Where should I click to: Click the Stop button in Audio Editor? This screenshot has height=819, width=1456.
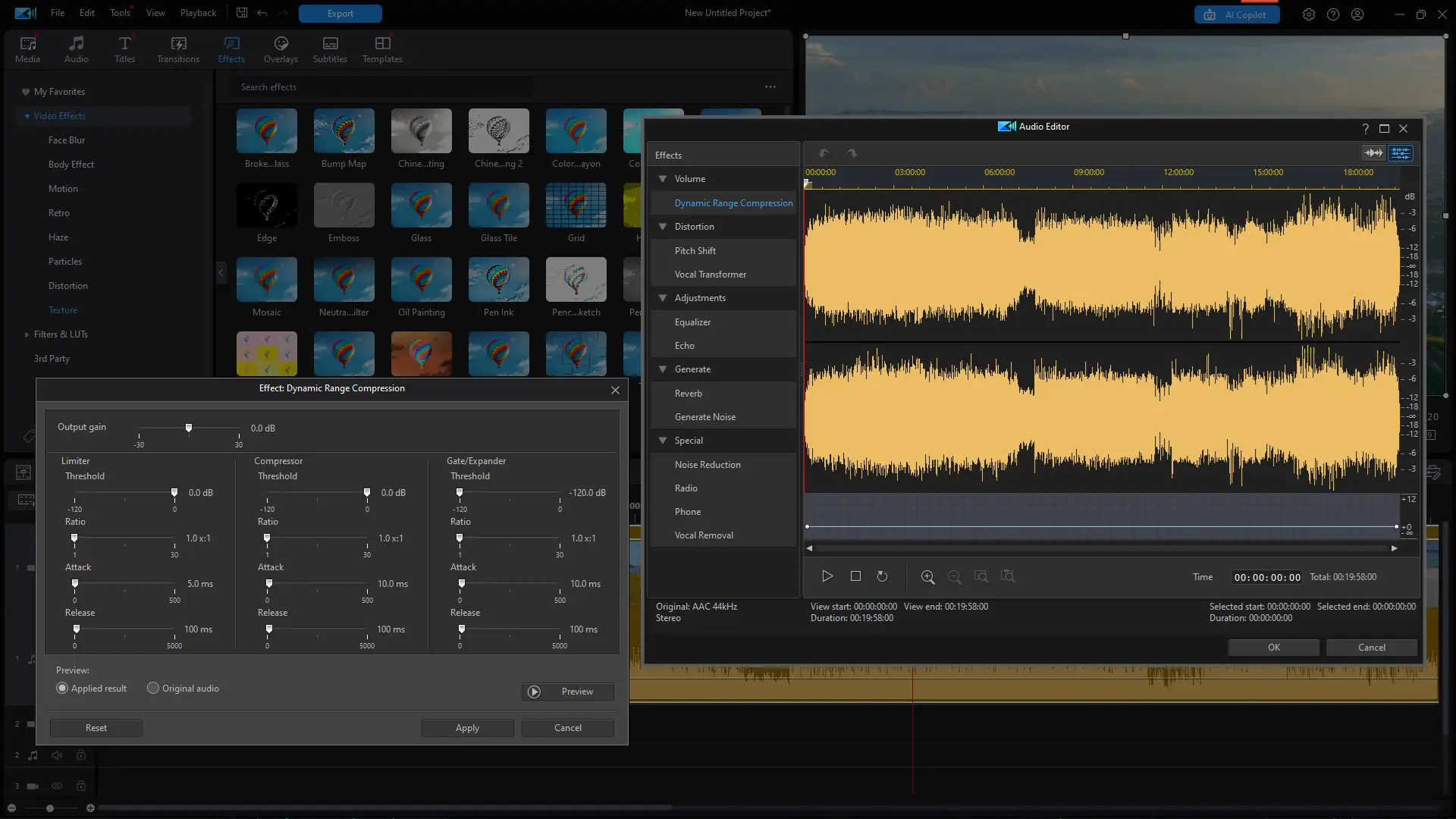pyautogui.click(x=855, y=576)
